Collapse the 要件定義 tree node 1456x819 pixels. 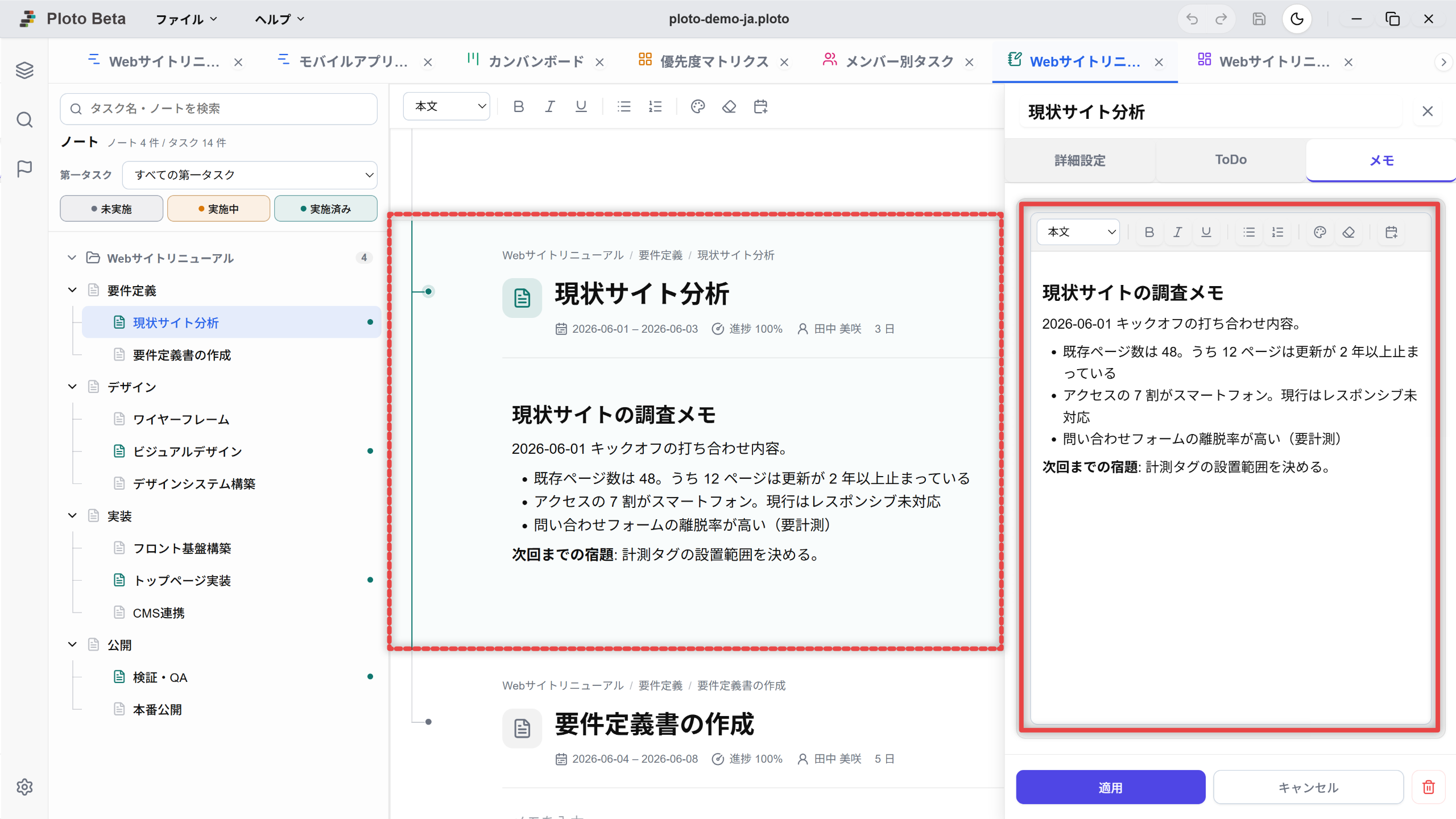tap(72, 290)
